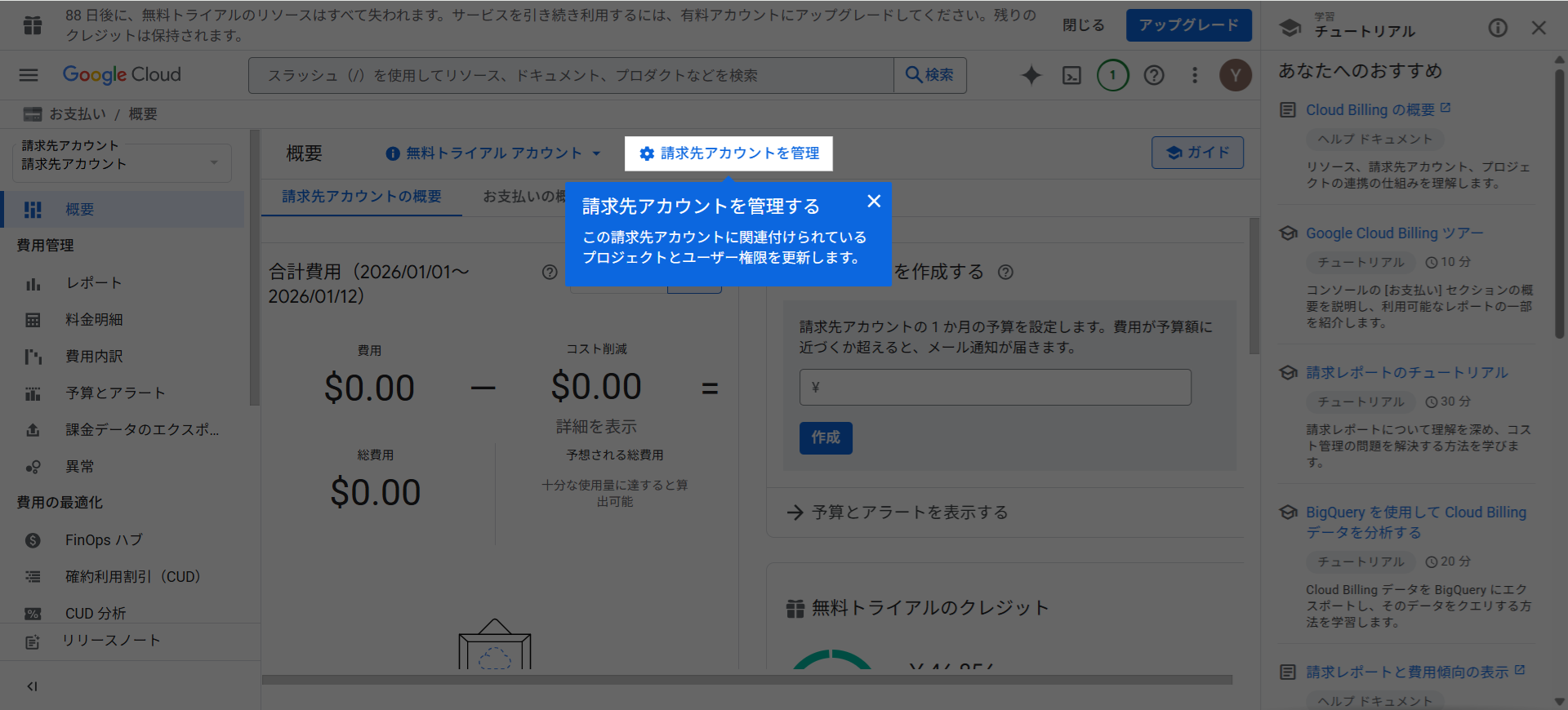The width and height of the screenshot is (1568, 710).
Task: Open the notifications badge showing 1
Action: [1112, 75]
